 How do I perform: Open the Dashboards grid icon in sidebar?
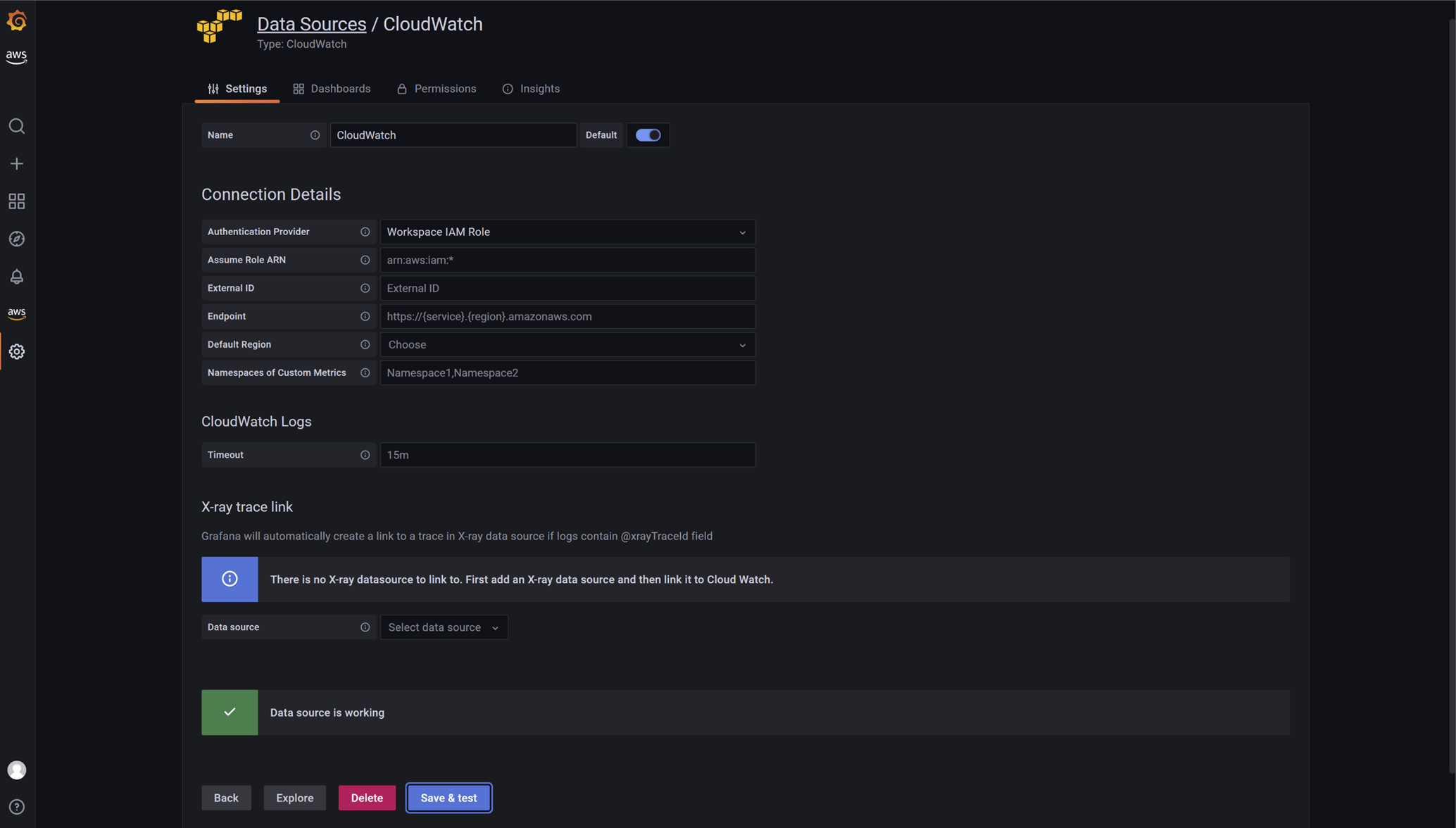(x=17, y=201)
